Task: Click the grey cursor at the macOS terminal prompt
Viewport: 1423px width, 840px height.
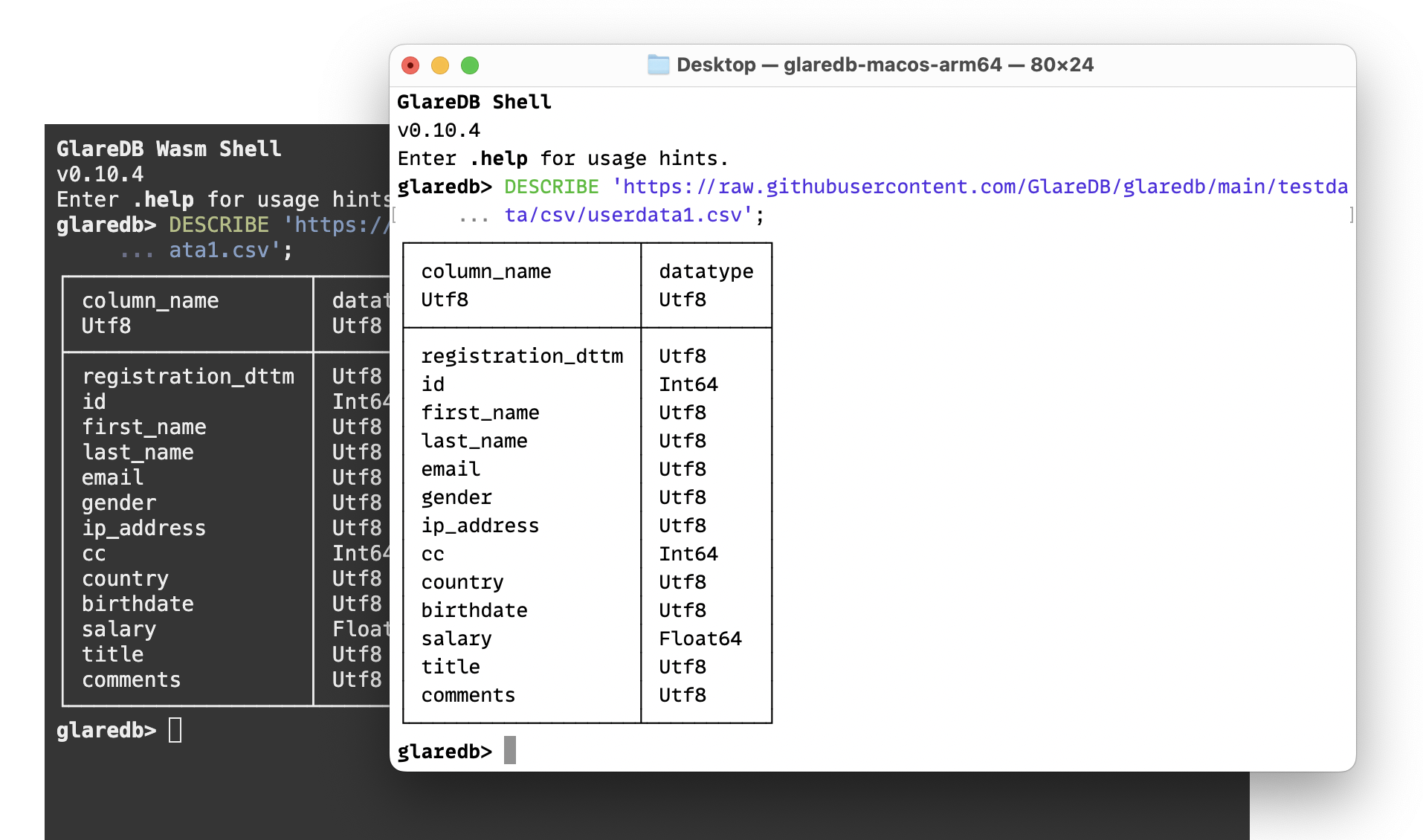Action: (x=510, y=750)
